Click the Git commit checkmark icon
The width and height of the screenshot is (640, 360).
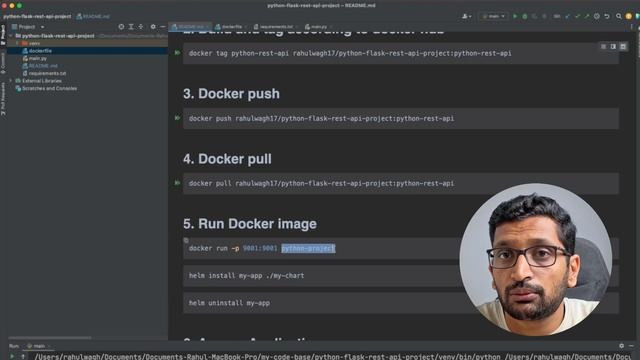point(577,16)
